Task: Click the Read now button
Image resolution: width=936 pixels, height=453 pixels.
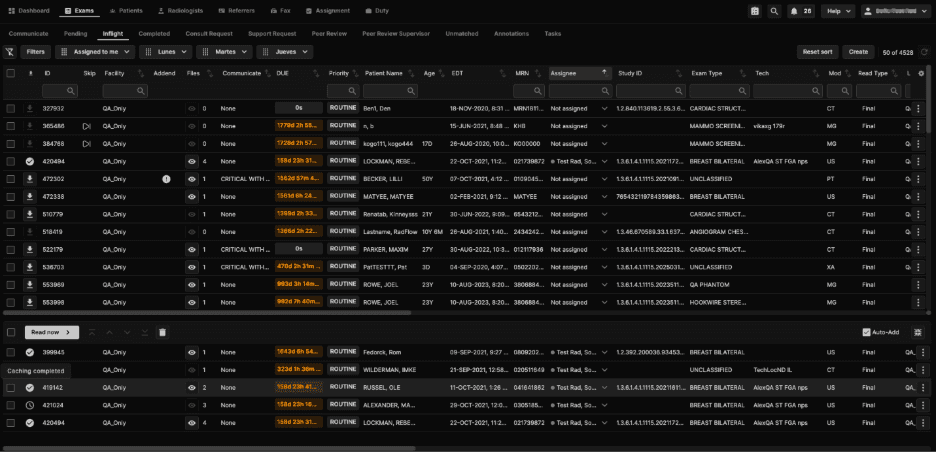Action: [51, 332]
